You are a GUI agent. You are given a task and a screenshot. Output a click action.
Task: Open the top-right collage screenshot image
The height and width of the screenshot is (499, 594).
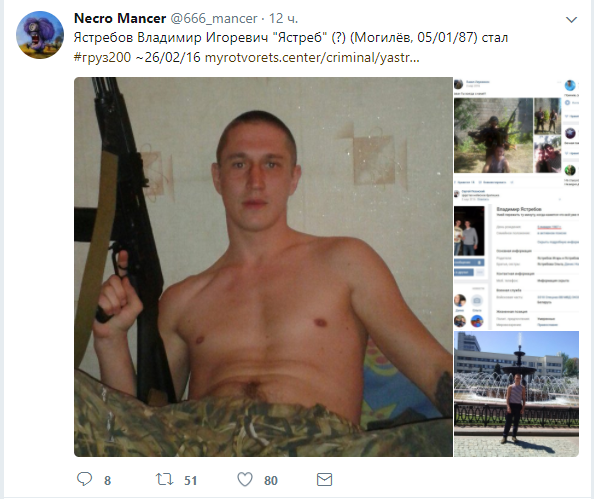click(x=516, y=133)
